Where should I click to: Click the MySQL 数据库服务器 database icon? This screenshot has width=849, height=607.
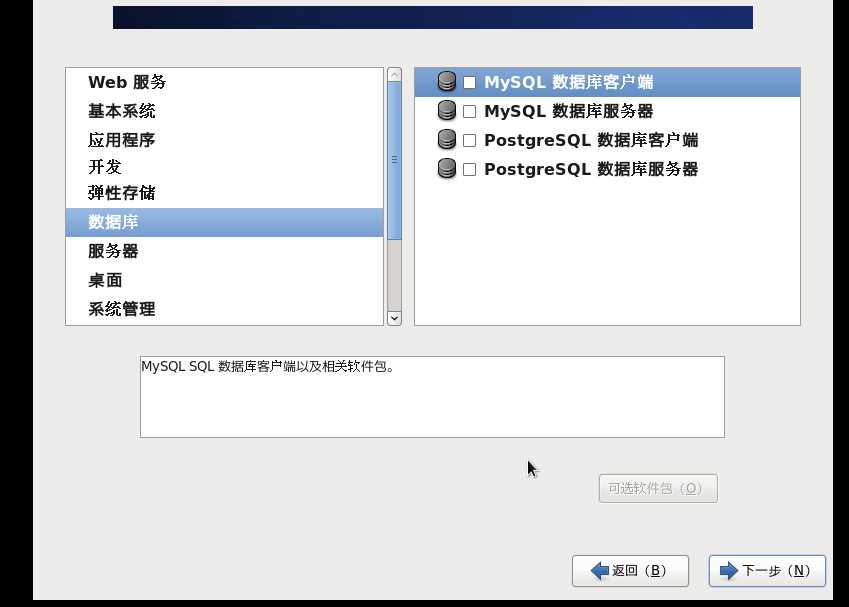pyautogui.click(x=447, y=111)
